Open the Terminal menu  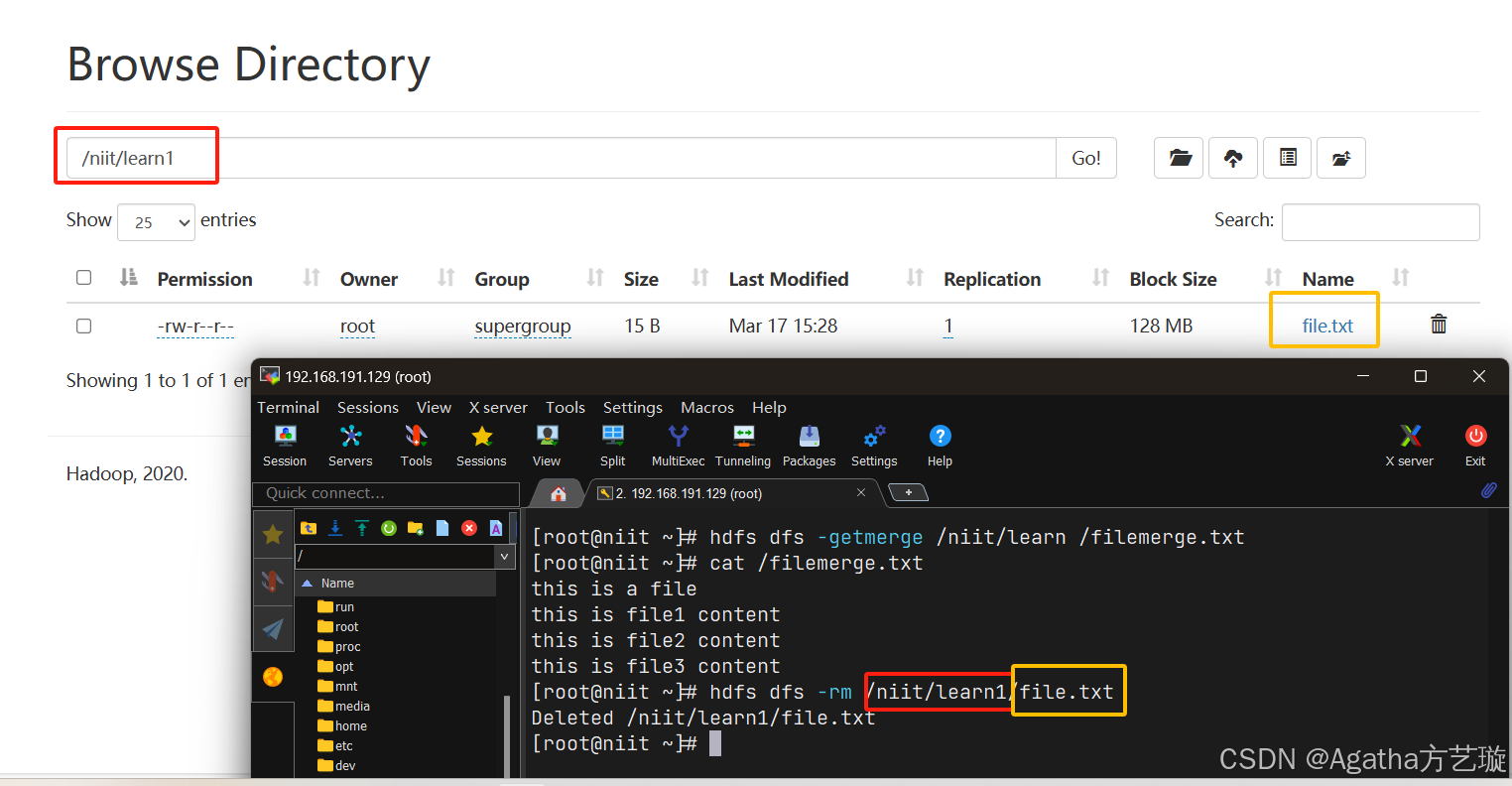tap(288, 407)
